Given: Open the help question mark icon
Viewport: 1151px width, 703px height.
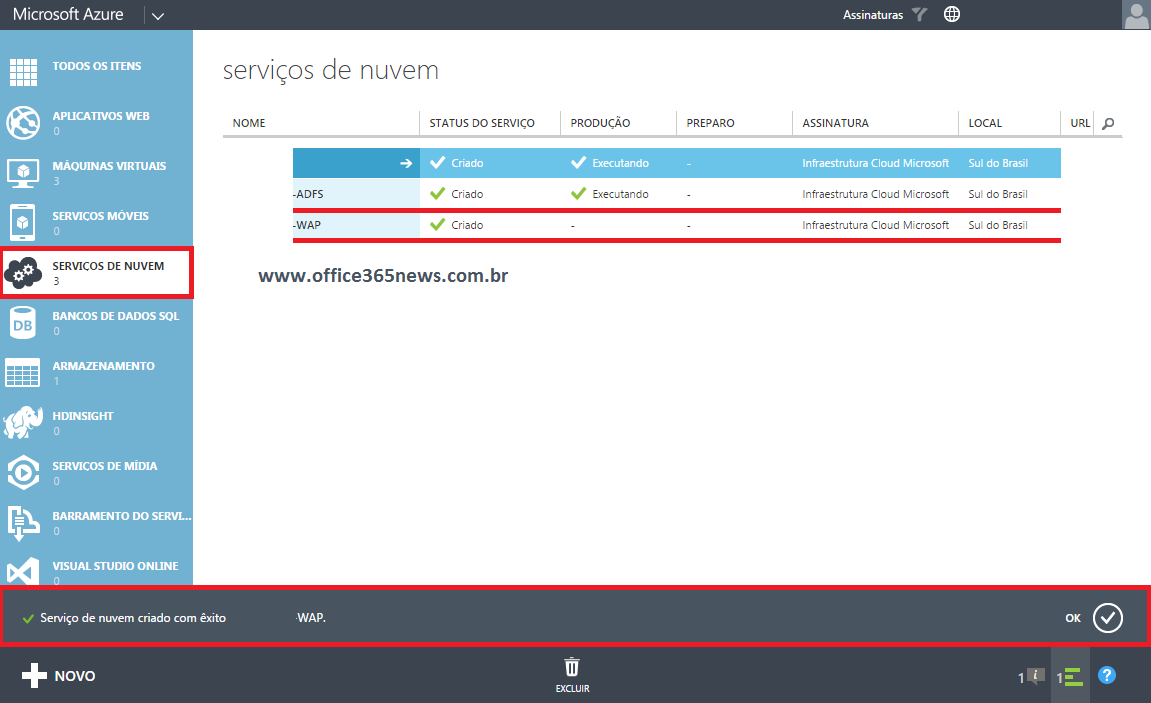Looking at the screenshot, I should (1107, 675).
